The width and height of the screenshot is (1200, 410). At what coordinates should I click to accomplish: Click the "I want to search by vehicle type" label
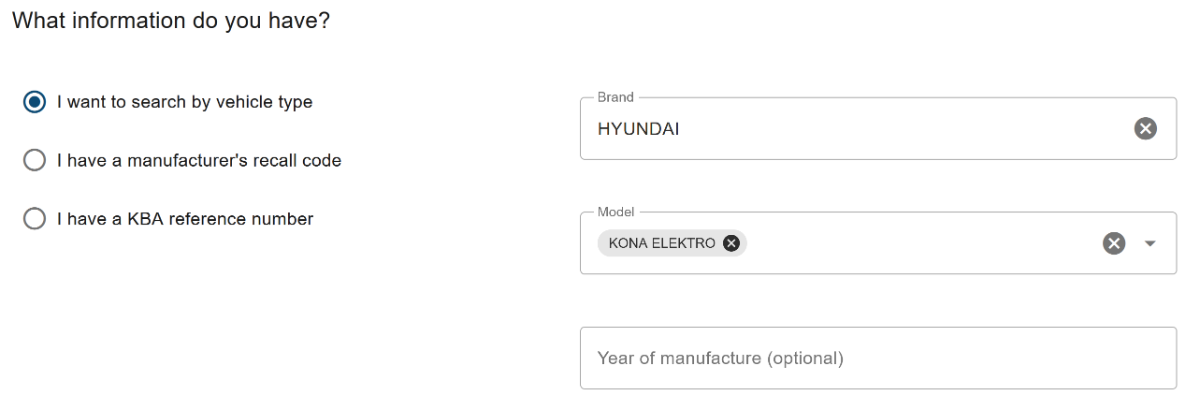click(184, 102)
